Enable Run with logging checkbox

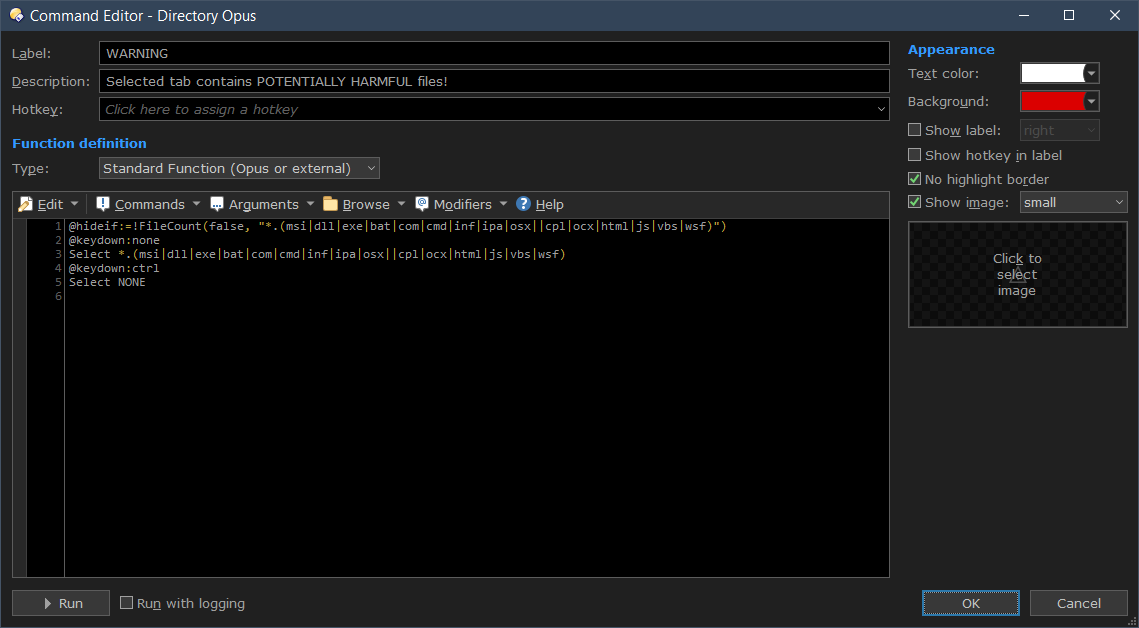coord(127,603)
